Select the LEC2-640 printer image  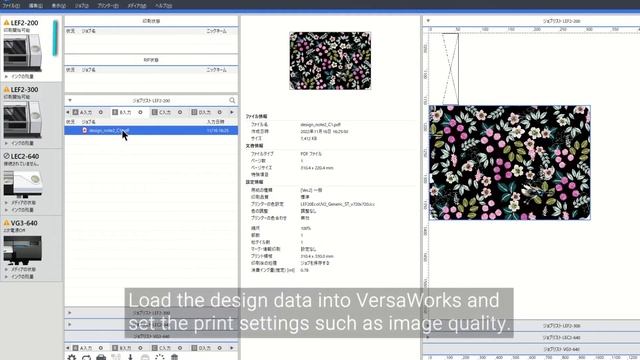(x=23, y=183)
